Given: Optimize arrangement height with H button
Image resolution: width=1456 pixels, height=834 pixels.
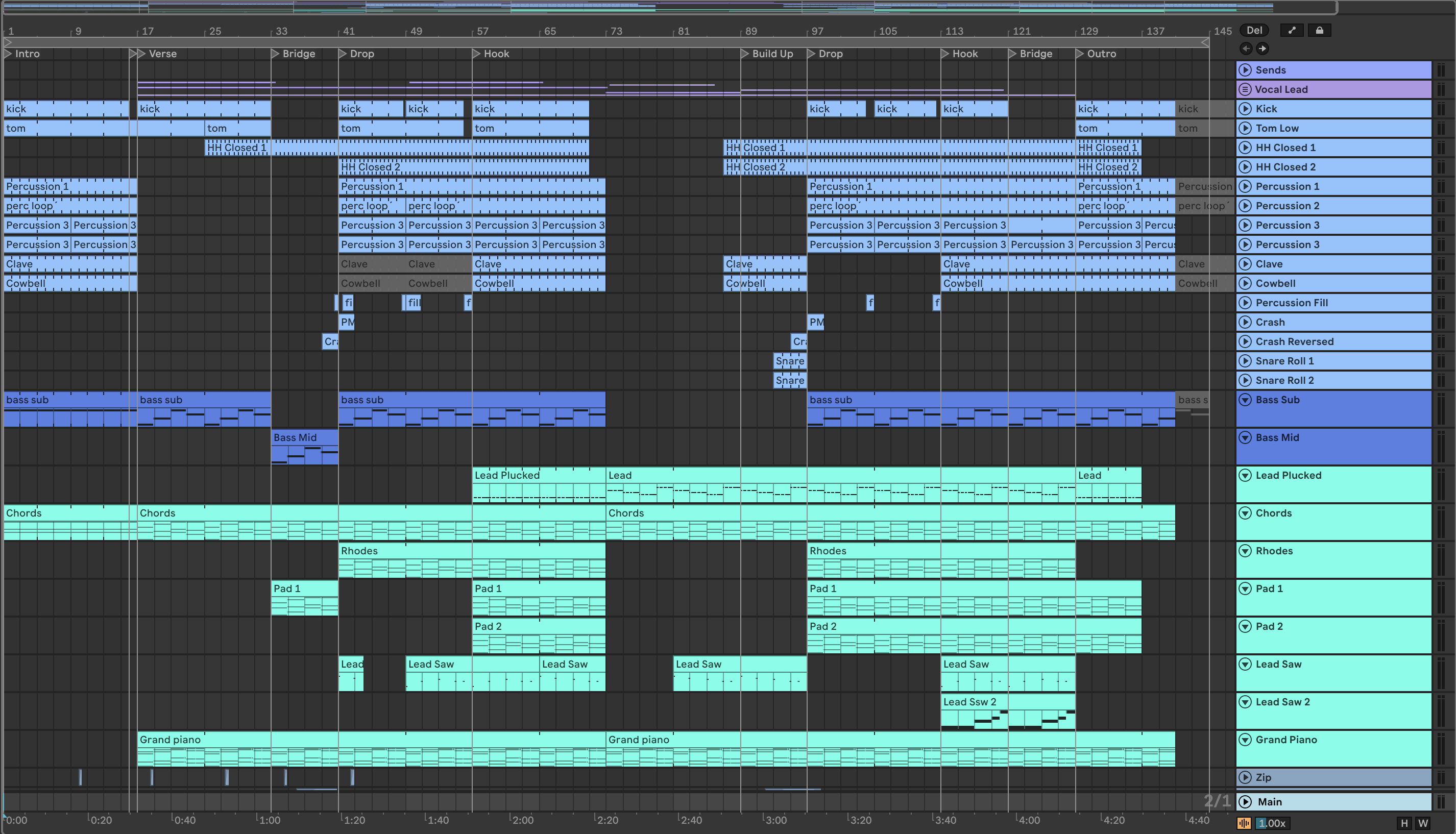Looking at the screenshot, I should pyautogui.click(x=1404, y=823).
